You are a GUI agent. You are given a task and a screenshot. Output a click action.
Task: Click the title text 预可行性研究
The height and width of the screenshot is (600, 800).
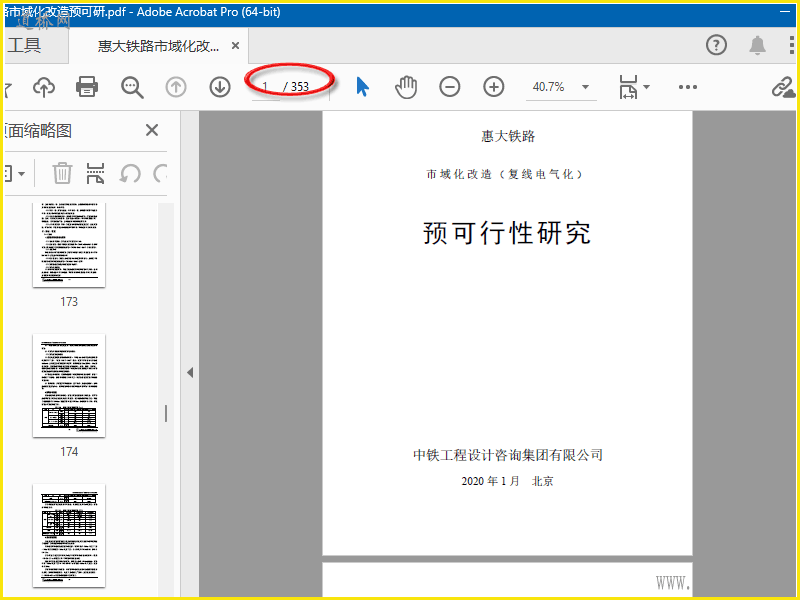click(507, 233)
